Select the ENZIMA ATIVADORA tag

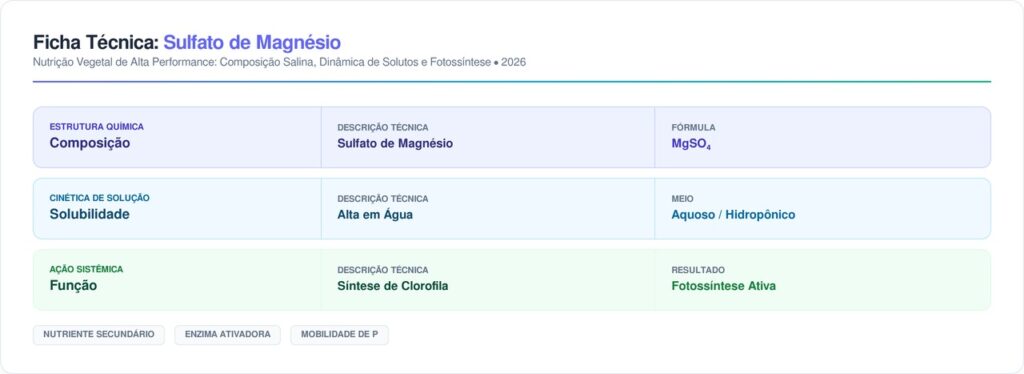227,334
